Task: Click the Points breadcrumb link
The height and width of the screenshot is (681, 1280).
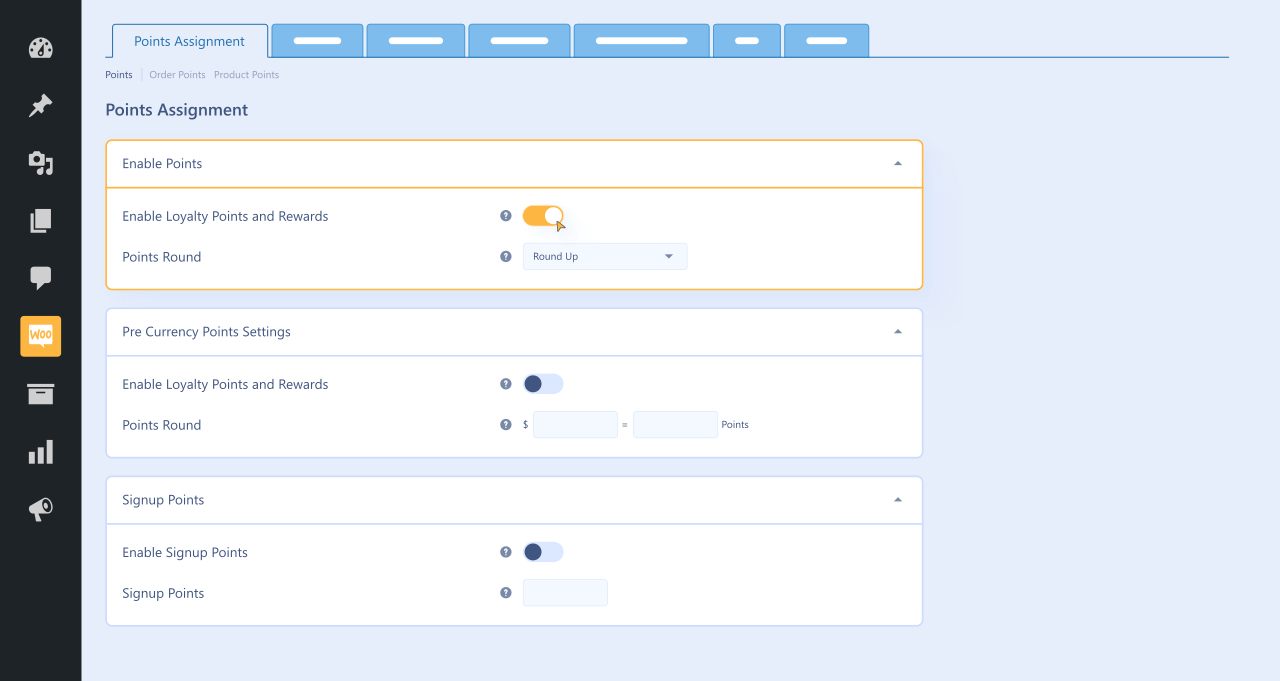Action: (118, 74)
